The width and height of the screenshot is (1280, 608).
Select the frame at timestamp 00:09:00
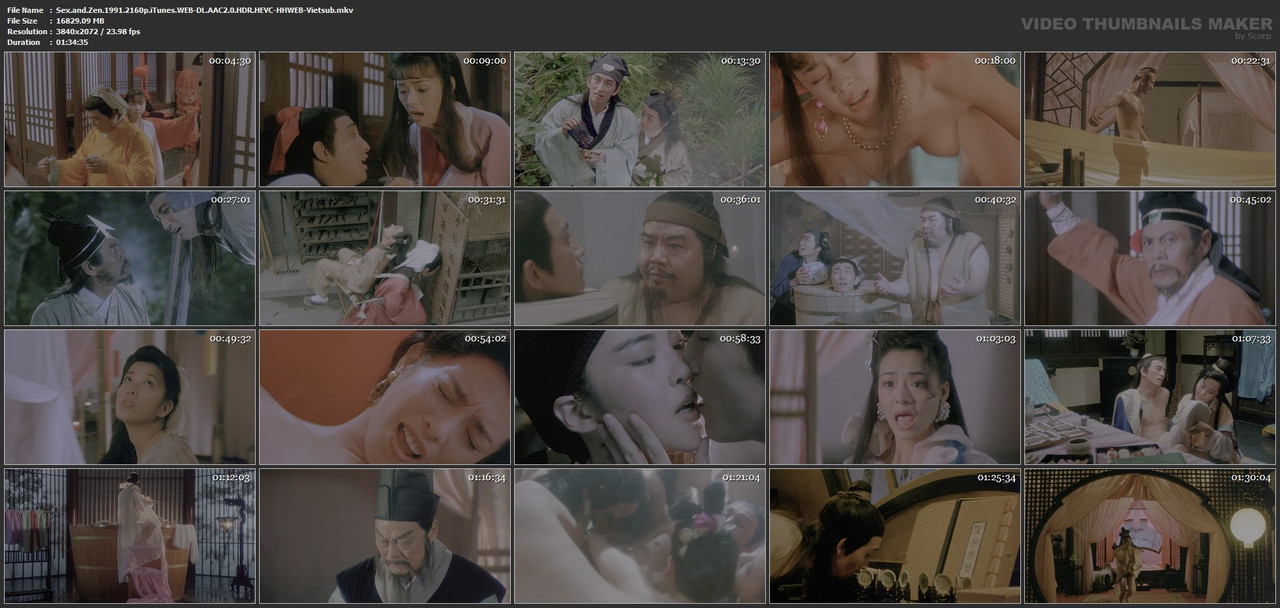point(385,120)
